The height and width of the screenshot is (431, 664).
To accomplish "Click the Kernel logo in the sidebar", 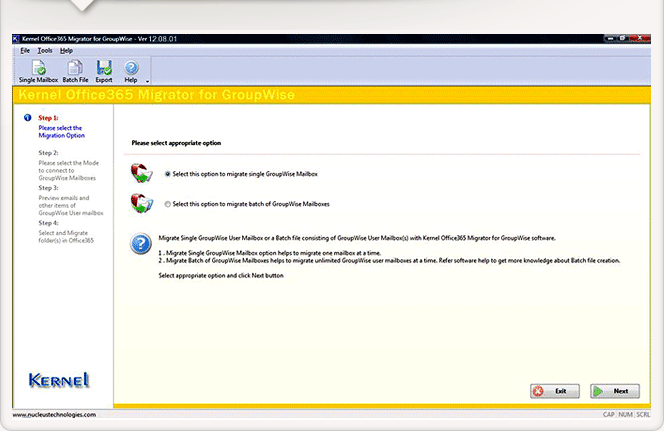I will pyautogui.click(x=59, y=380).
